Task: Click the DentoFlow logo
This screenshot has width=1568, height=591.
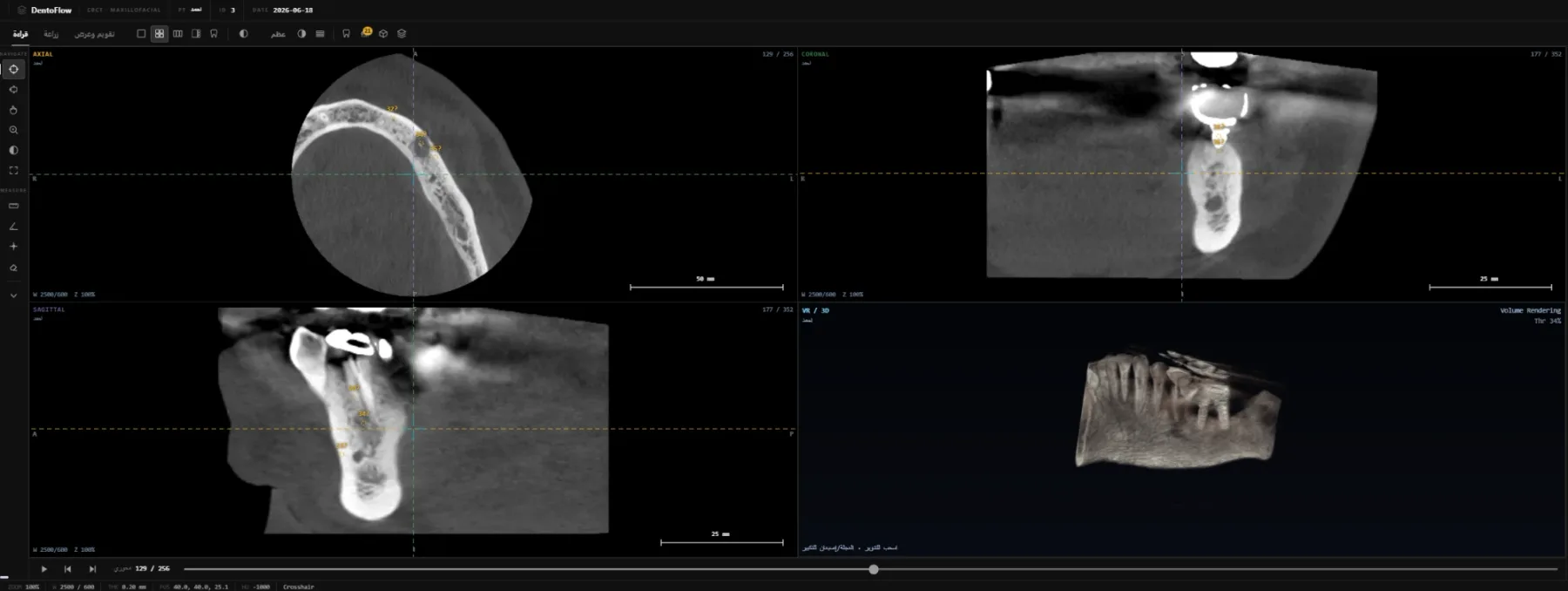Action: pos(45,10)
